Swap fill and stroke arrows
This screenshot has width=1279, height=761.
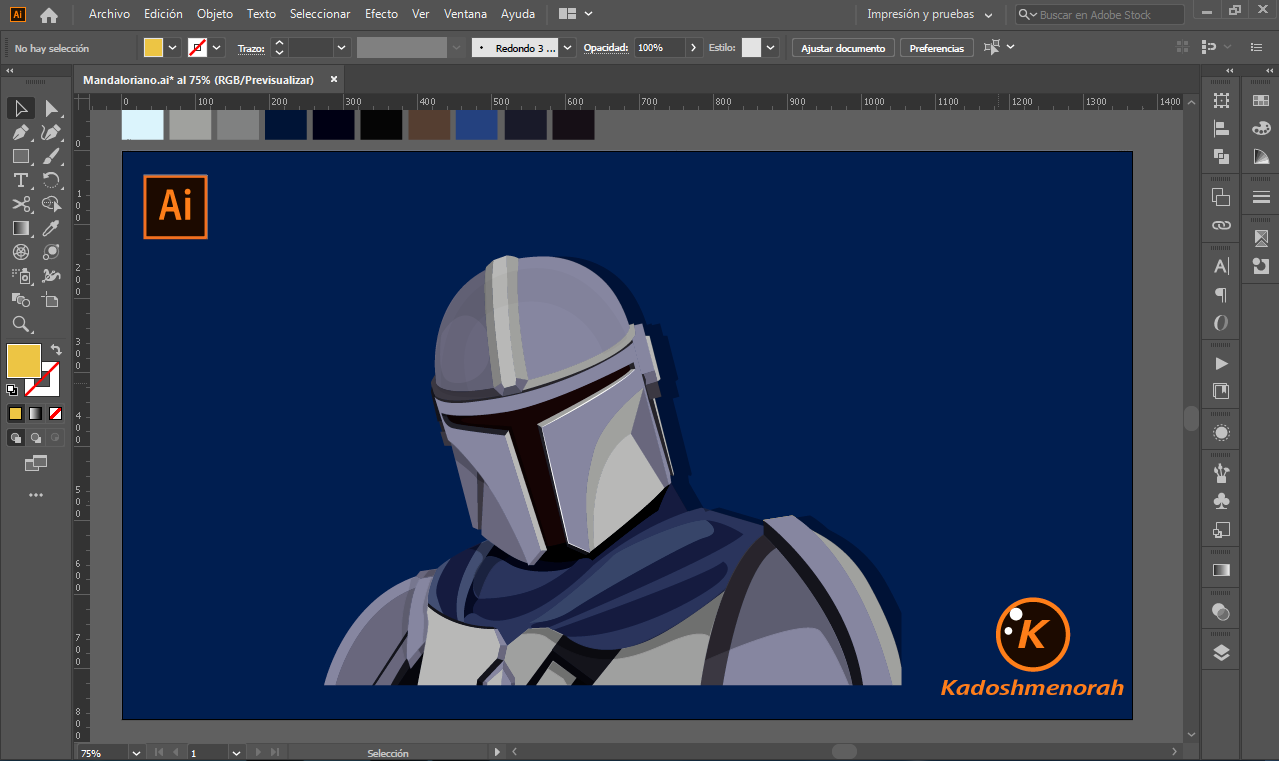tap(56, 350)
